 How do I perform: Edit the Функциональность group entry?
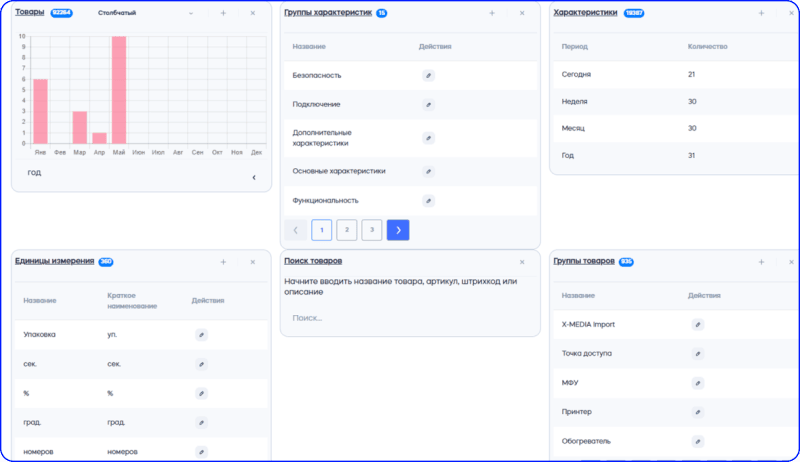coord(429,200)
